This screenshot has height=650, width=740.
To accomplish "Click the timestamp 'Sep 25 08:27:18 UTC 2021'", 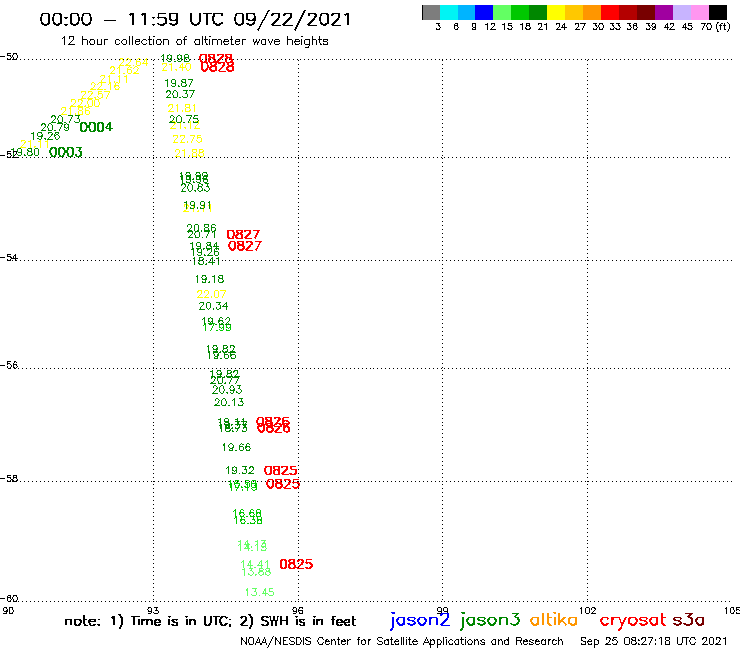I will pos(654,641).
